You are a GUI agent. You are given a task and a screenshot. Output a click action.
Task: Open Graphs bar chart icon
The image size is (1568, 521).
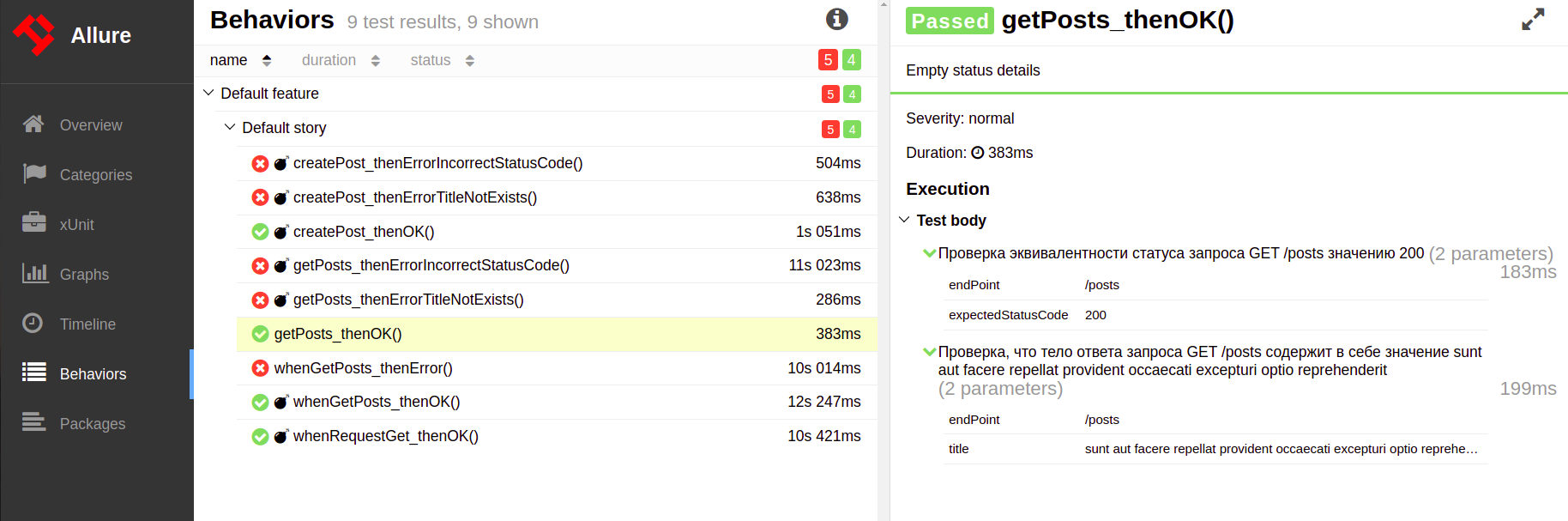click(x=35, y=273)
